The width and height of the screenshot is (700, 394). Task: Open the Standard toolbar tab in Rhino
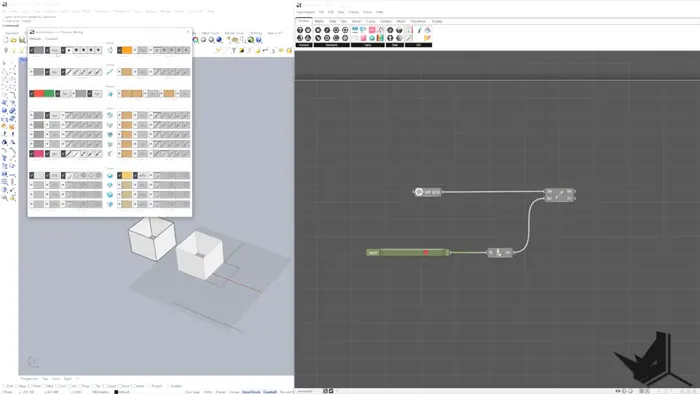12,33
